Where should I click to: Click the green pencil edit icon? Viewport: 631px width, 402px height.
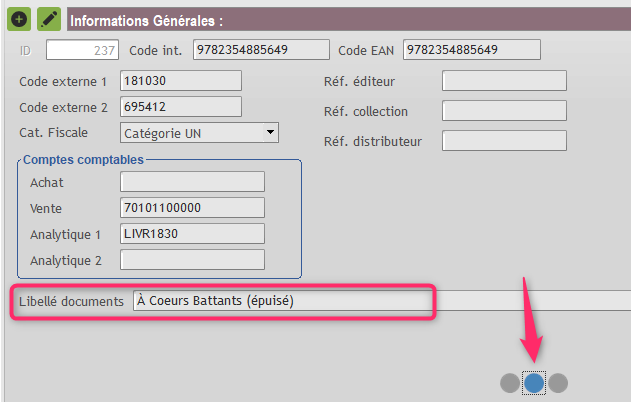point(49,19)
